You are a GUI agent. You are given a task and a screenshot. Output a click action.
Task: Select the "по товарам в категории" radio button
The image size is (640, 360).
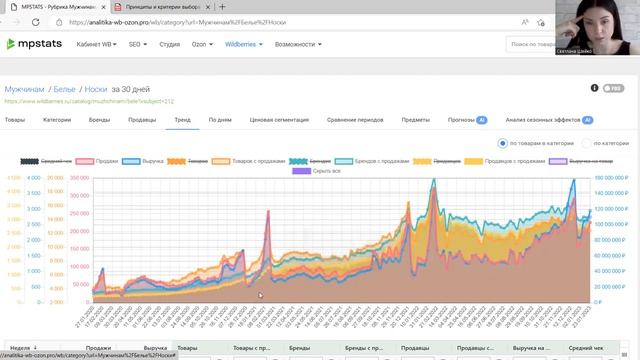coord(502,143)
